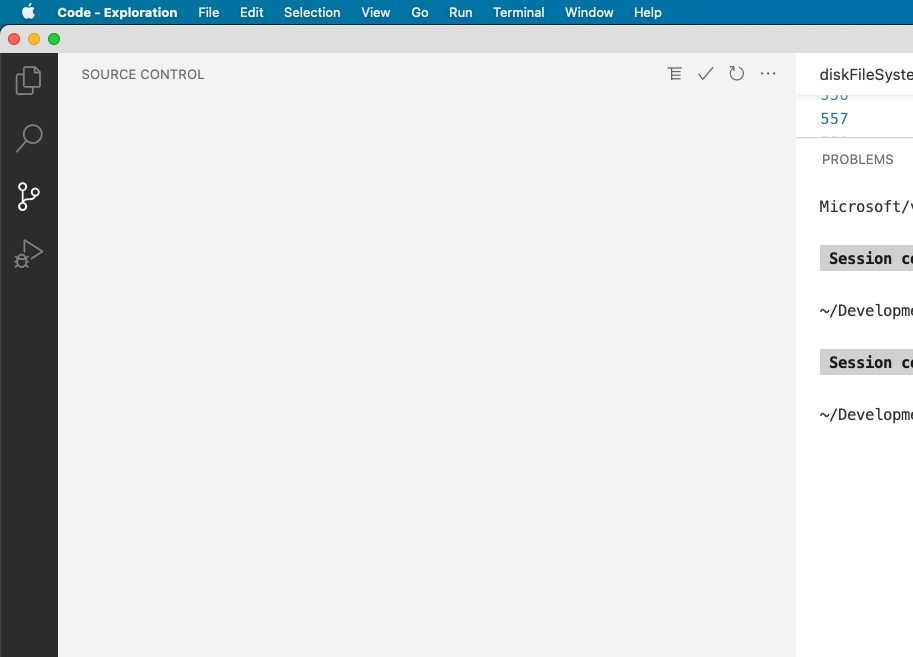Open the Code - Exploration app menu

pyautogui.click(x=117, y=12)
